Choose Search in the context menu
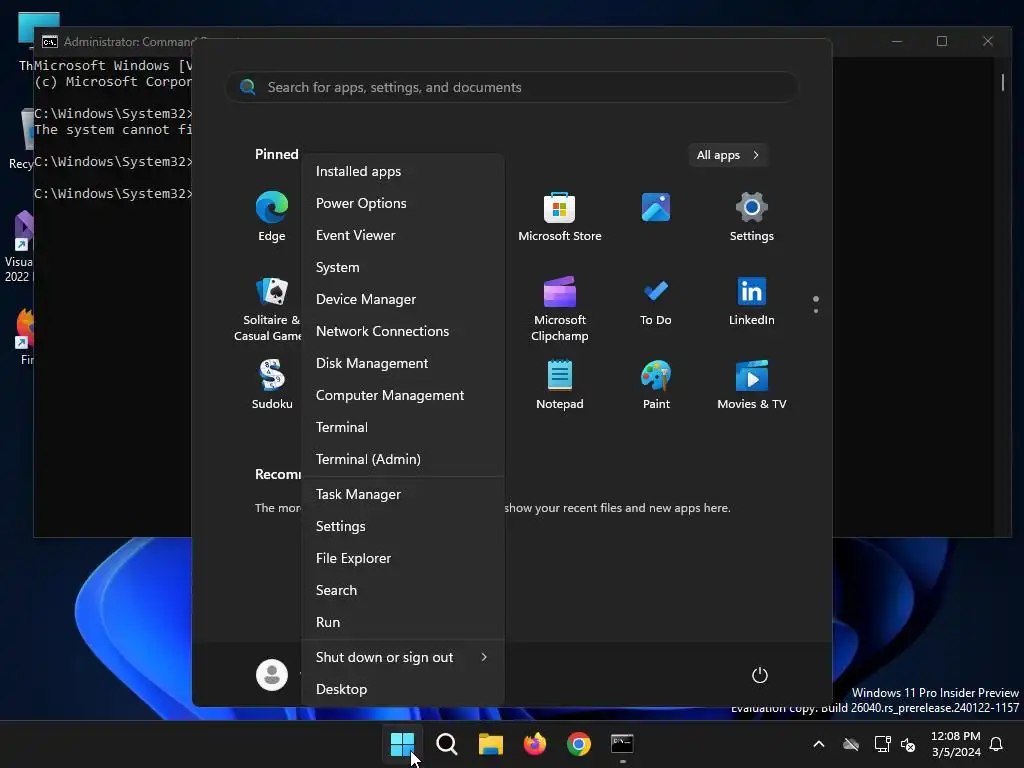Viewport: 1024px width, 768px height. pyautogui.click(x=402, y=590)
